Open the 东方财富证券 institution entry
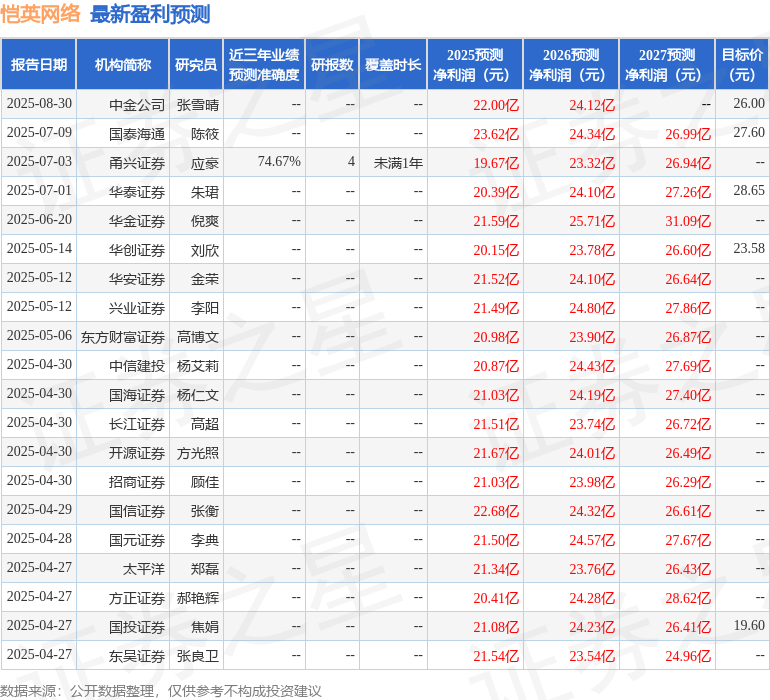This screenshot has width=770, height=700. [x=123, y=337]
